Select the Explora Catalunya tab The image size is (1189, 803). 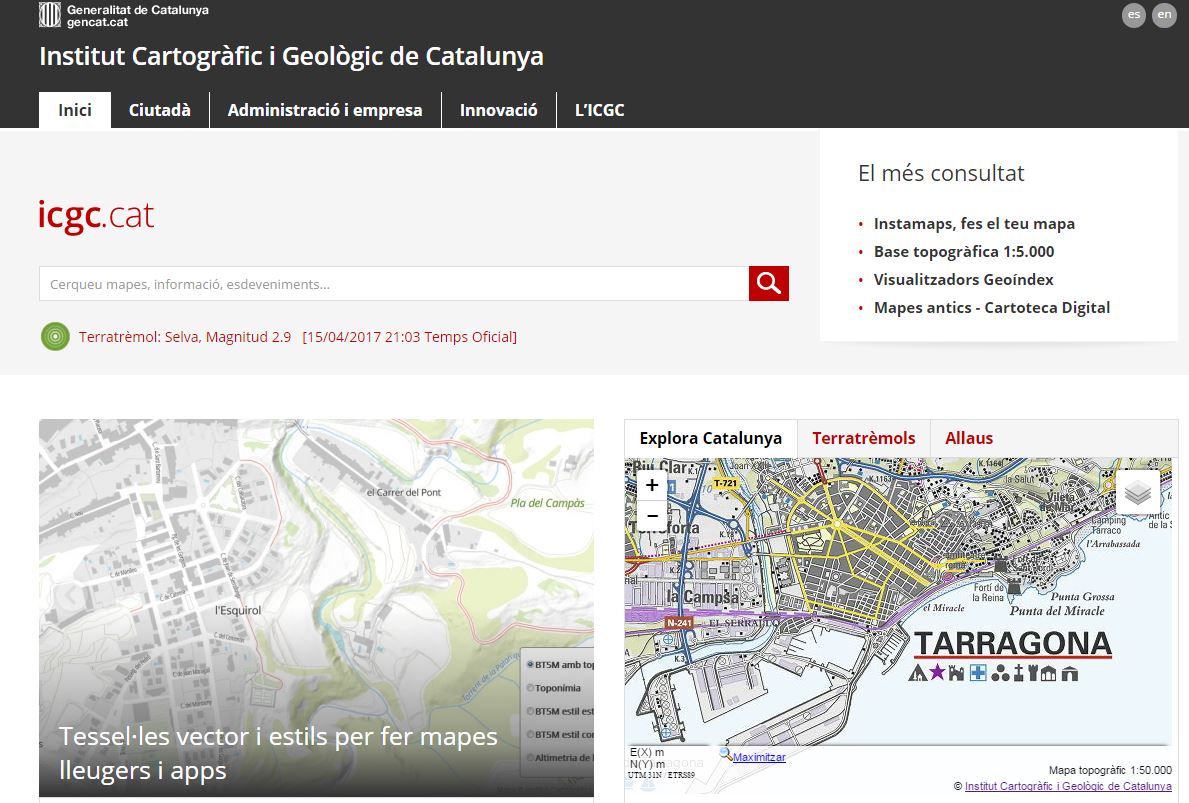711,438
